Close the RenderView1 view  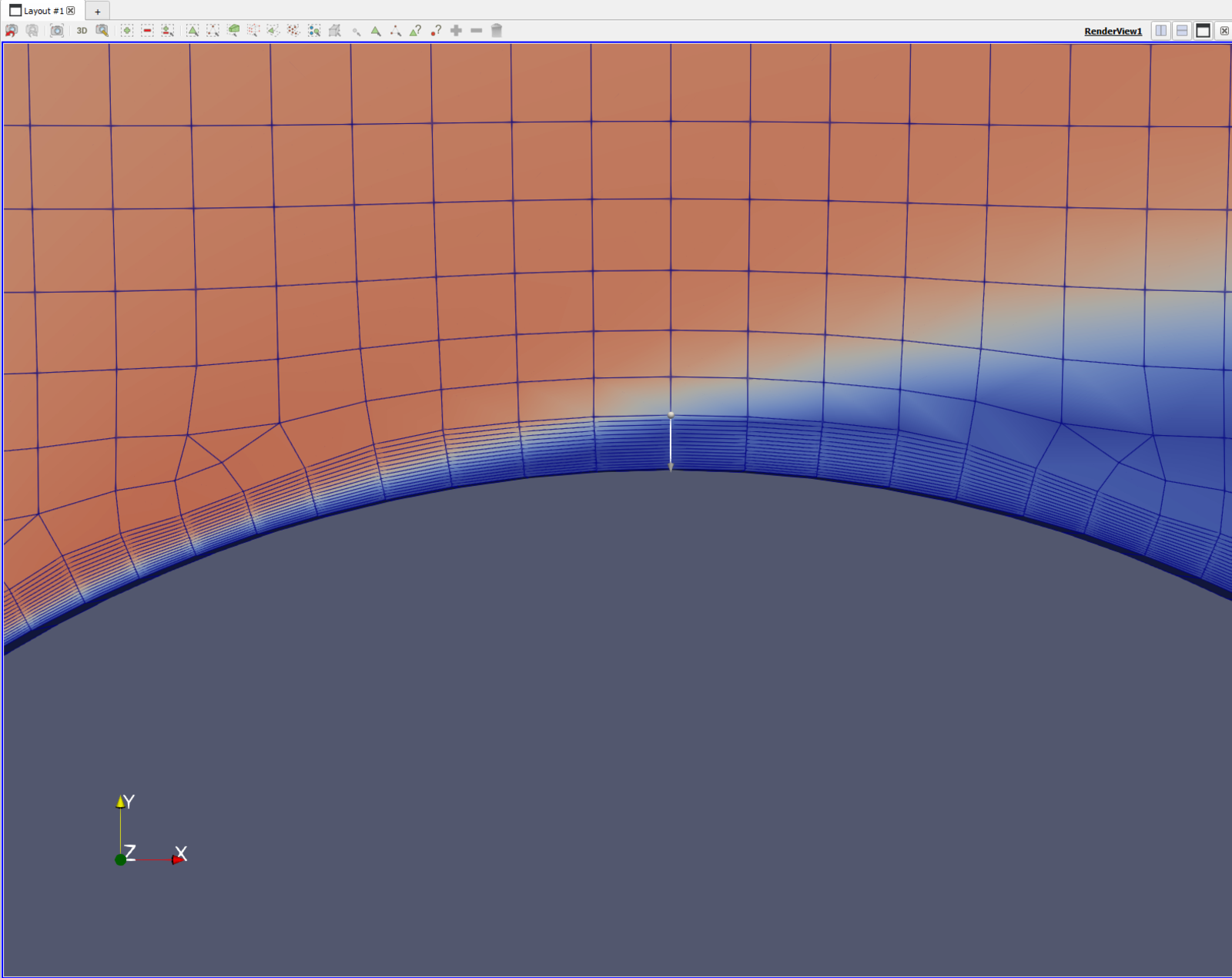pyautogui.click(x=1224, y=31)
